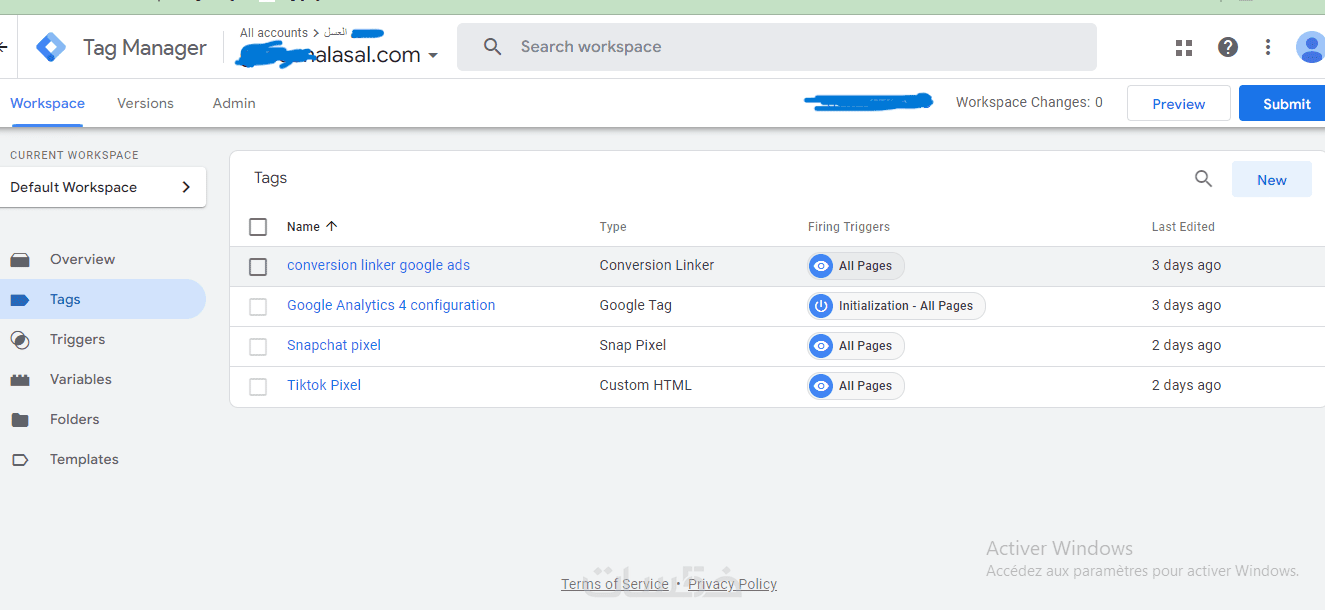Open the Help question mark icon
This screenshot has height=610, width=1325.
1227,47
